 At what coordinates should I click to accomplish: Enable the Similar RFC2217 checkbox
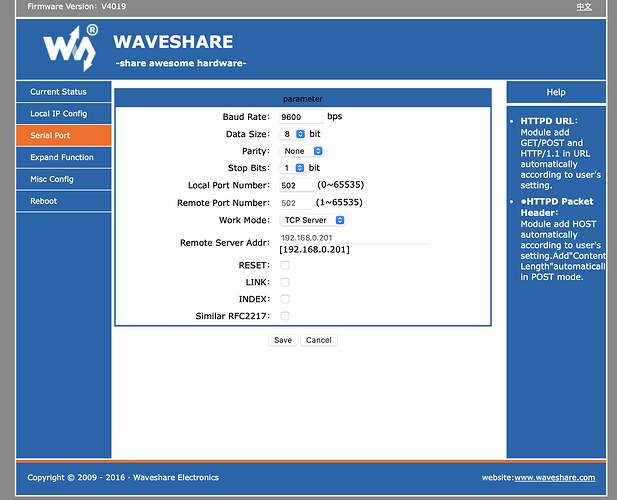pyautogui.click(x=285, y=316)
